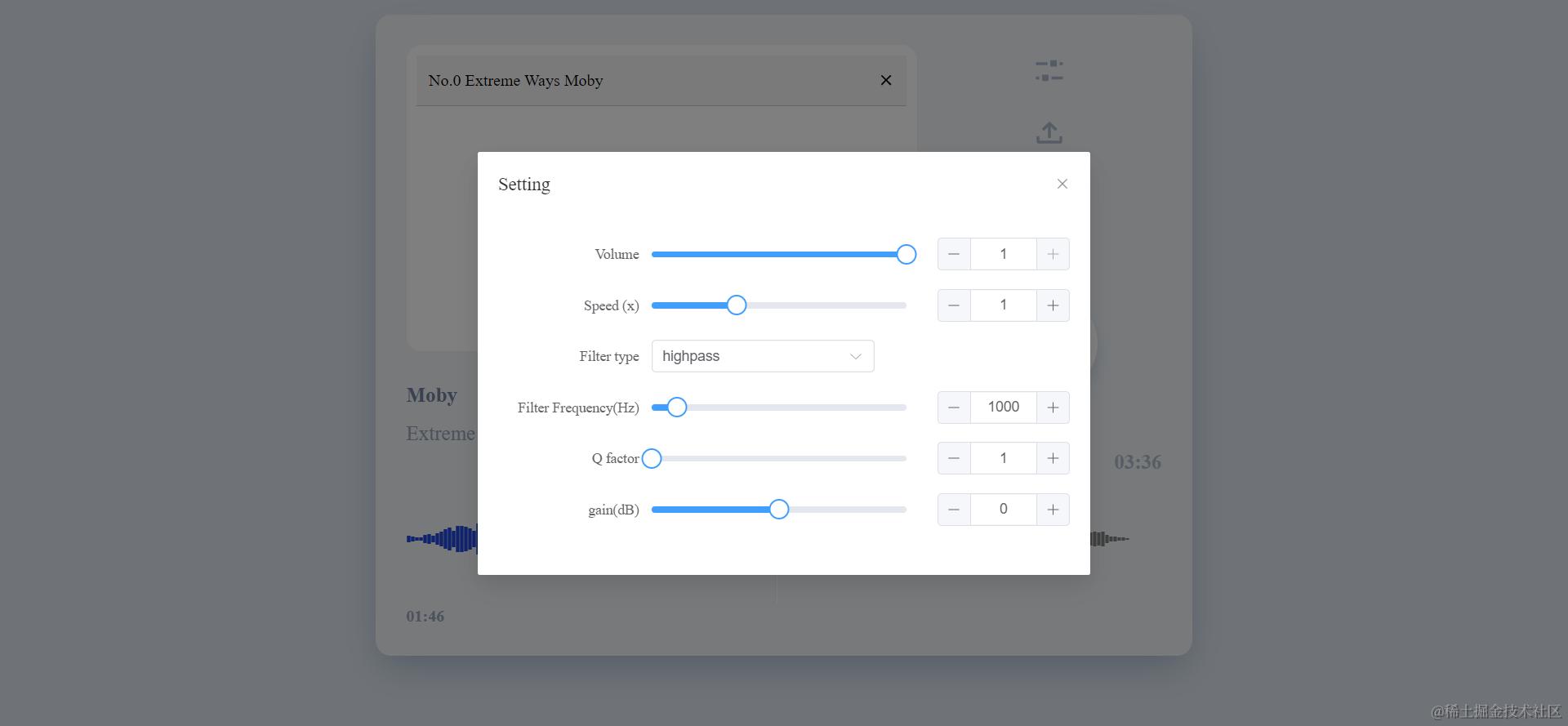This screenshot has width=1568, height=726.
Task: Increase the Filter Frequency value
Action: pos(1053,408)
